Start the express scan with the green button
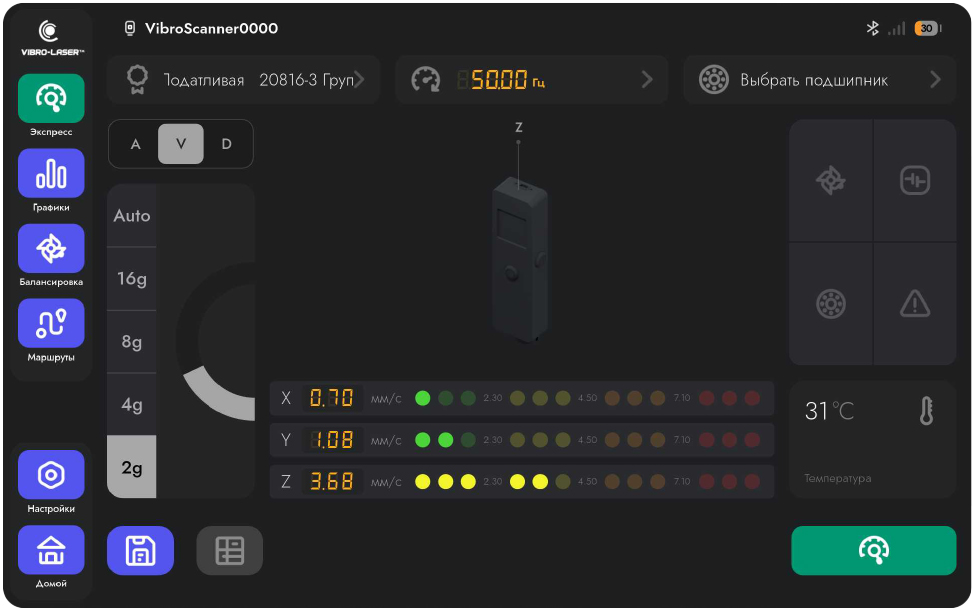The width and height of the screenshot is (973, 609). (874, 551)
